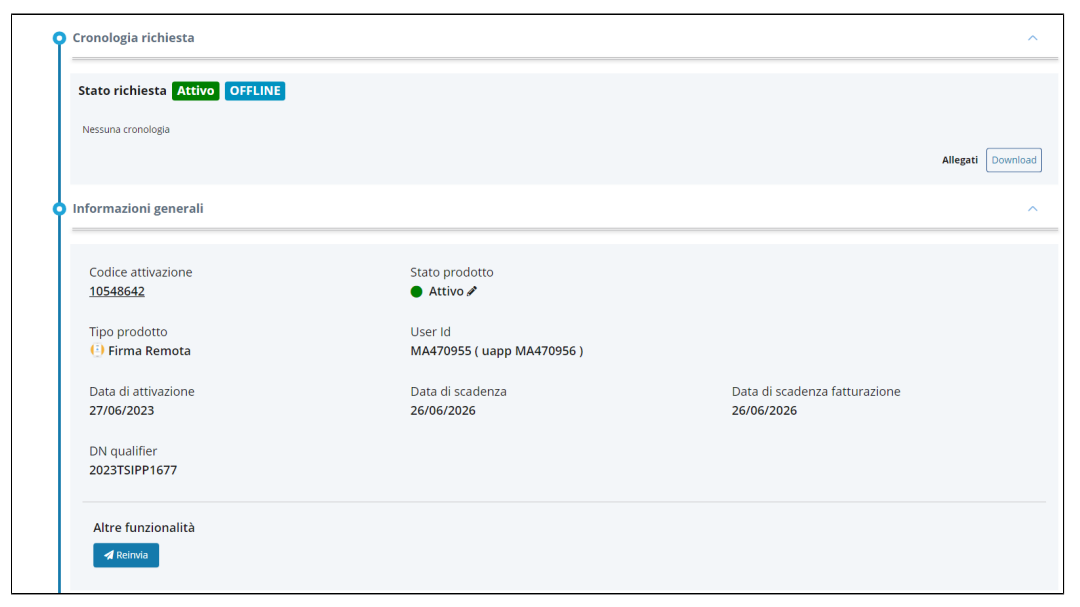Collapse the Informazioni generali section chevron

1032,209
